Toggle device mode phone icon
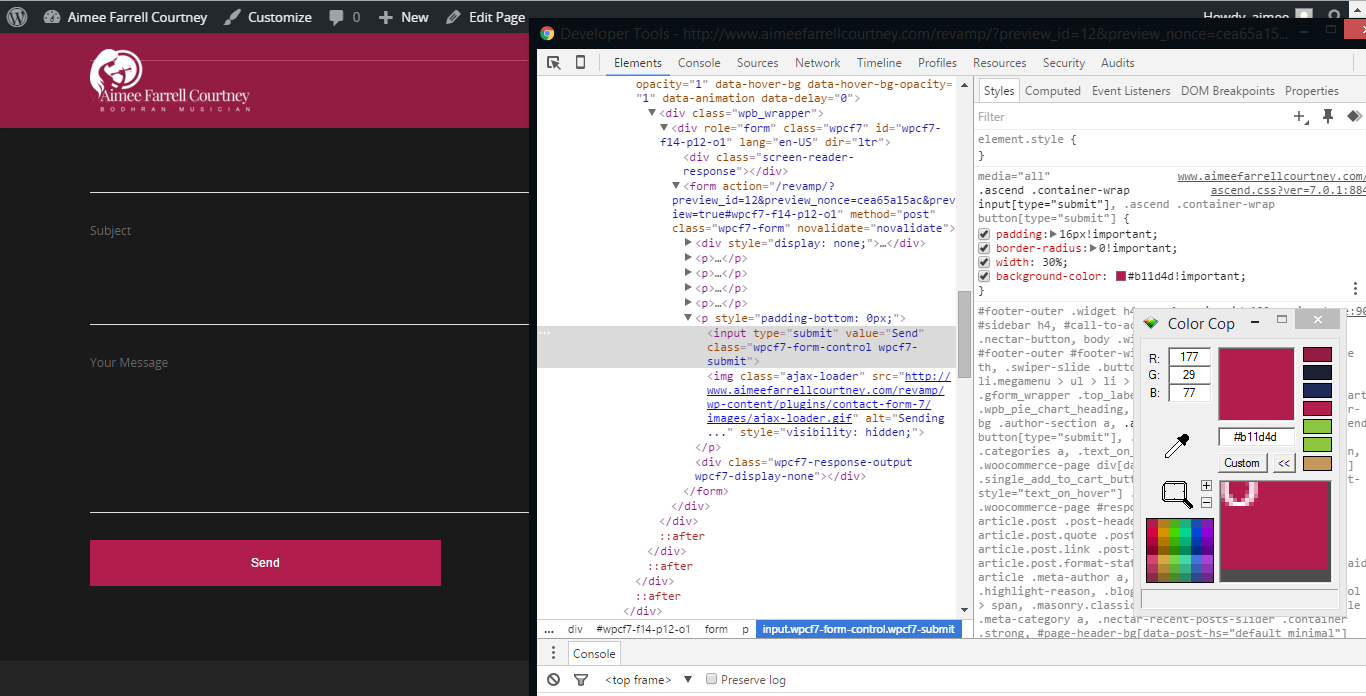 580,63
